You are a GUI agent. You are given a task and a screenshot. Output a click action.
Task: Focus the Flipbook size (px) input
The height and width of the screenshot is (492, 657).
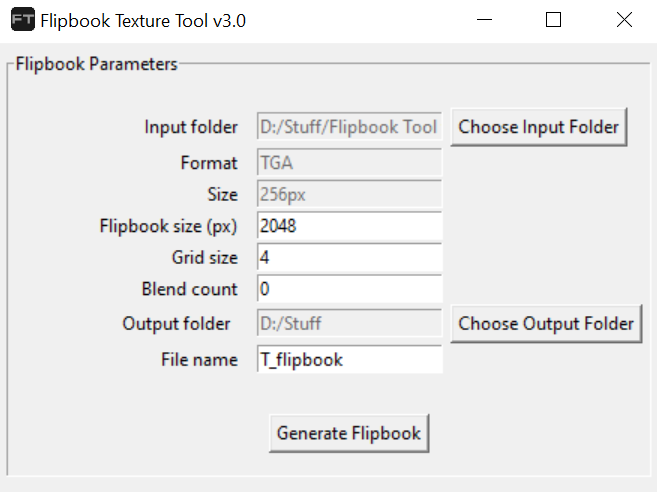pyautogui.click(x=349, y=226)
